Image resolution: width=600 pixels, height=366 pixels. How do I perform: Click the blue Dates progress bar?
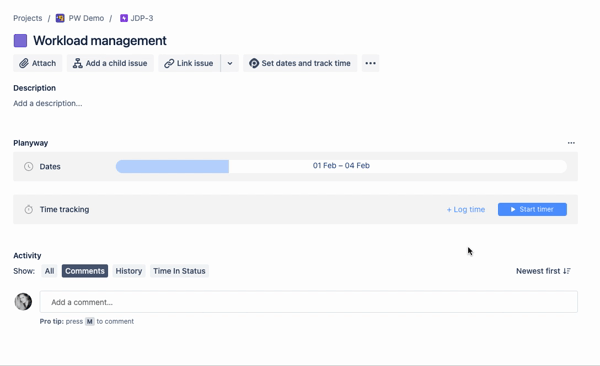(172, 167)
